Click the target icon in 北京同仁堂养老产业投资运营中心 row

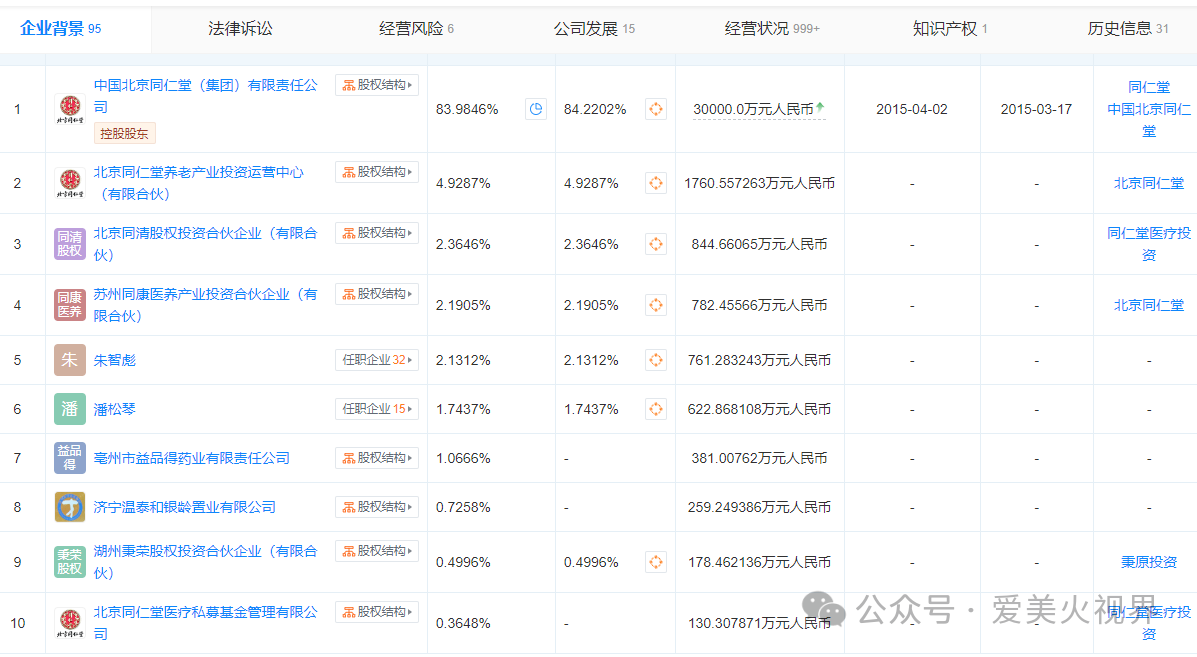point(656,183)
